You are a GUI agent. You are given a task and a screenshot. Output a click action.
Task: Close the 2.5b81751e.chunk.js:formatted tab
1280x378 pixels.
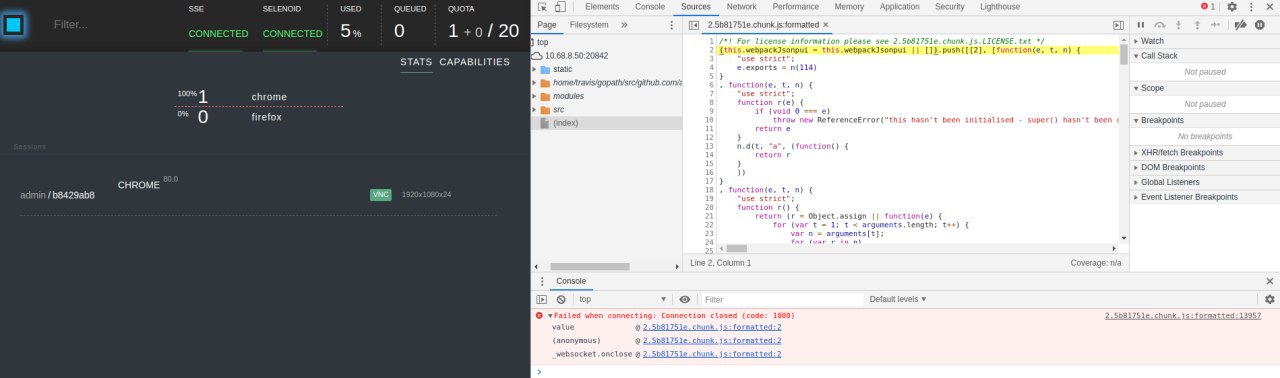point(825,24)
